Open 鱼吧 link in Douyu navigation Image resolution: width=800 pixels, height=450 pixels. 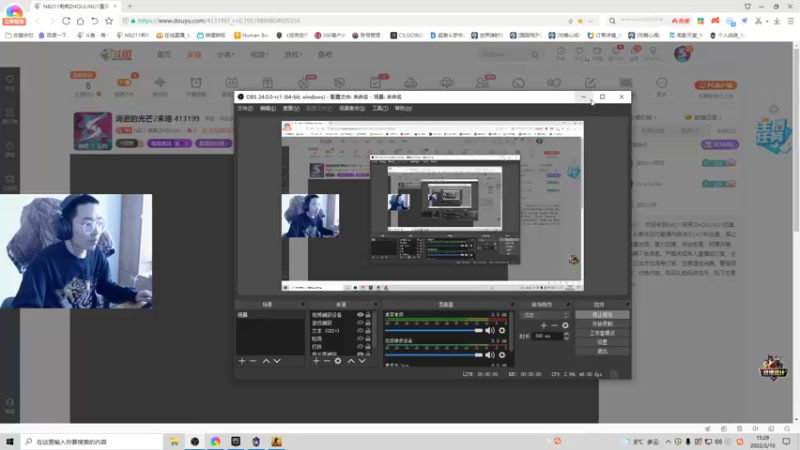coord(325,55)
